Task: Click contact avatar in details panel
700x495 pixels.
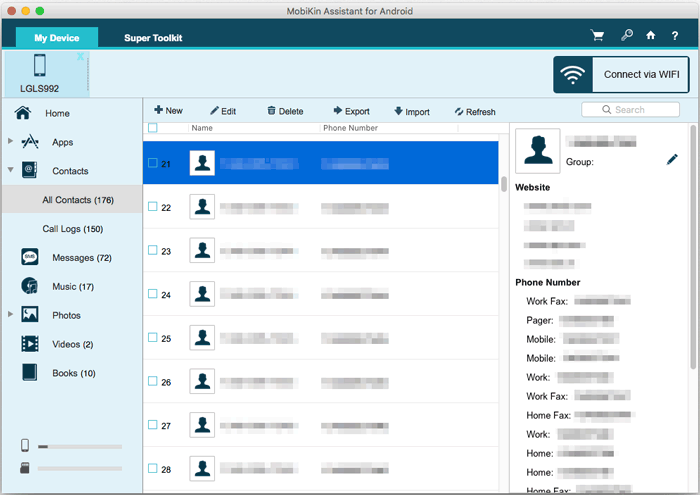Action: (538, 150)
